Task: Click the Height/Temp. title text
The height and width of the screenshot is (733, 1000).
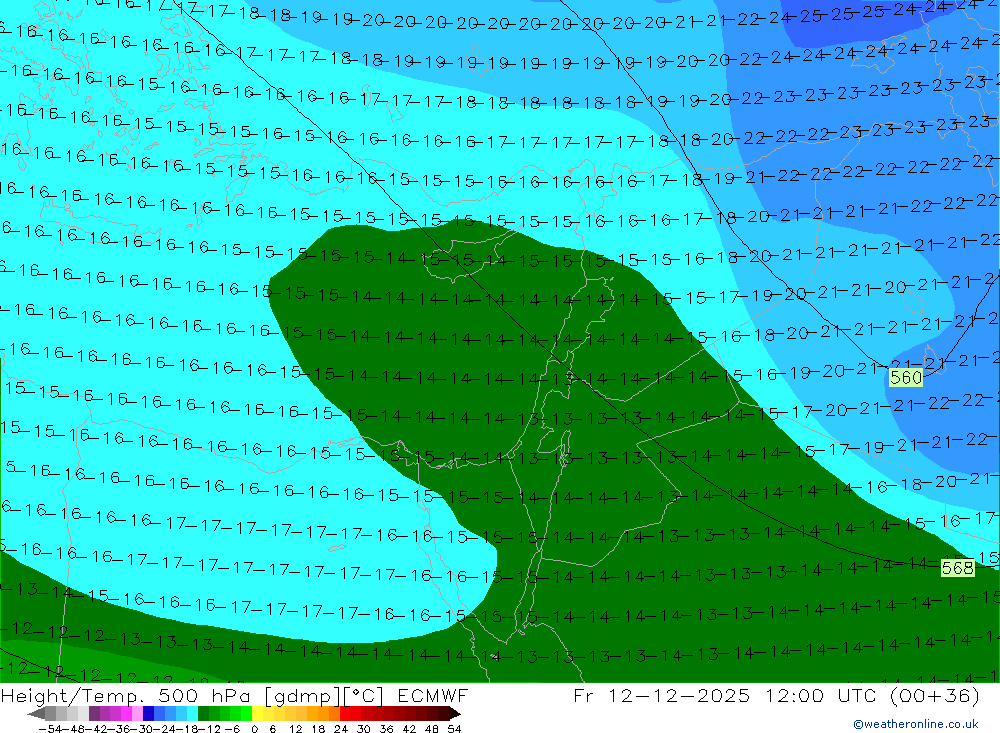Action: (71, 696)
